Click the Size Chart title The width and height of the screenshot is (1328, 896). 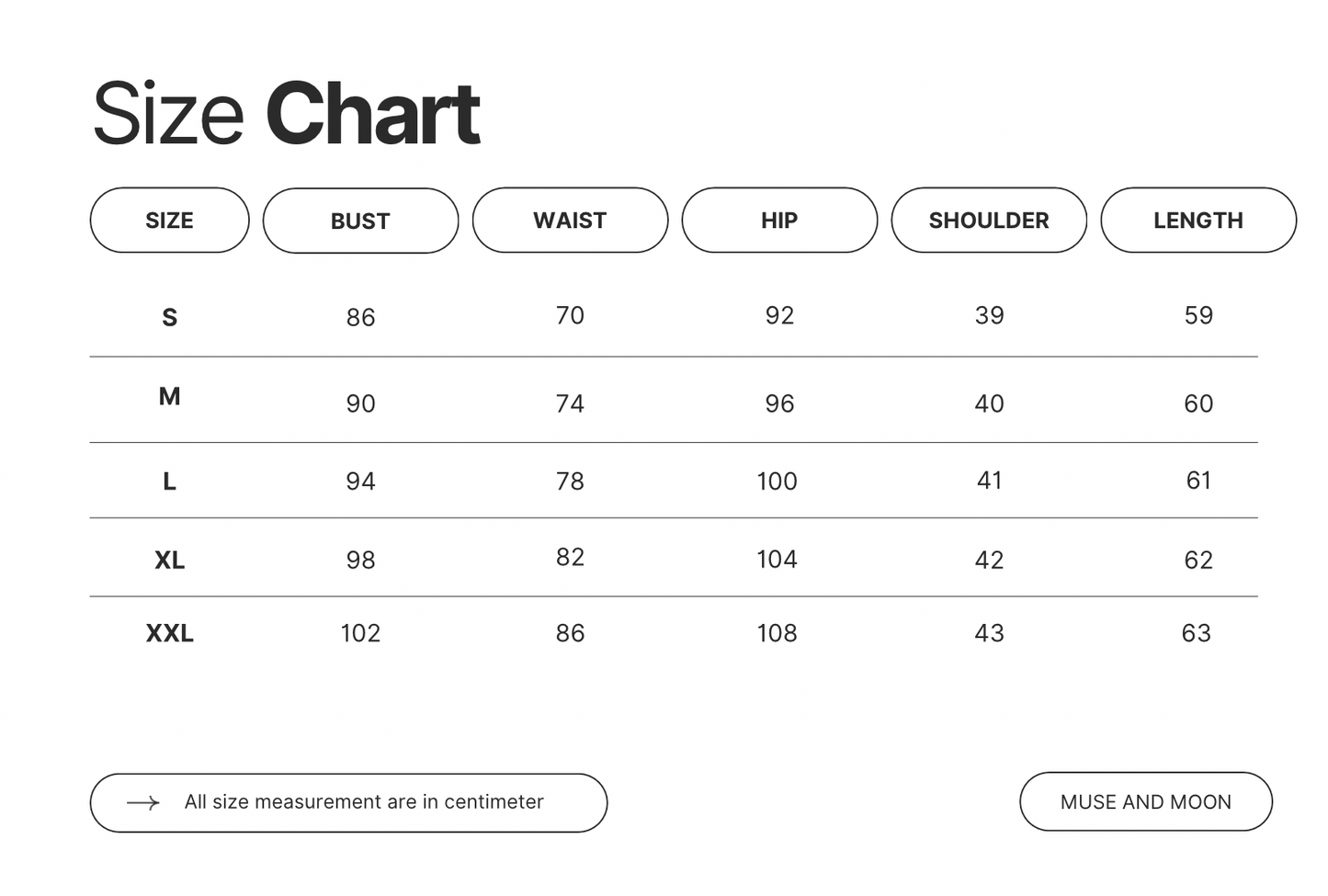[286, 114]
